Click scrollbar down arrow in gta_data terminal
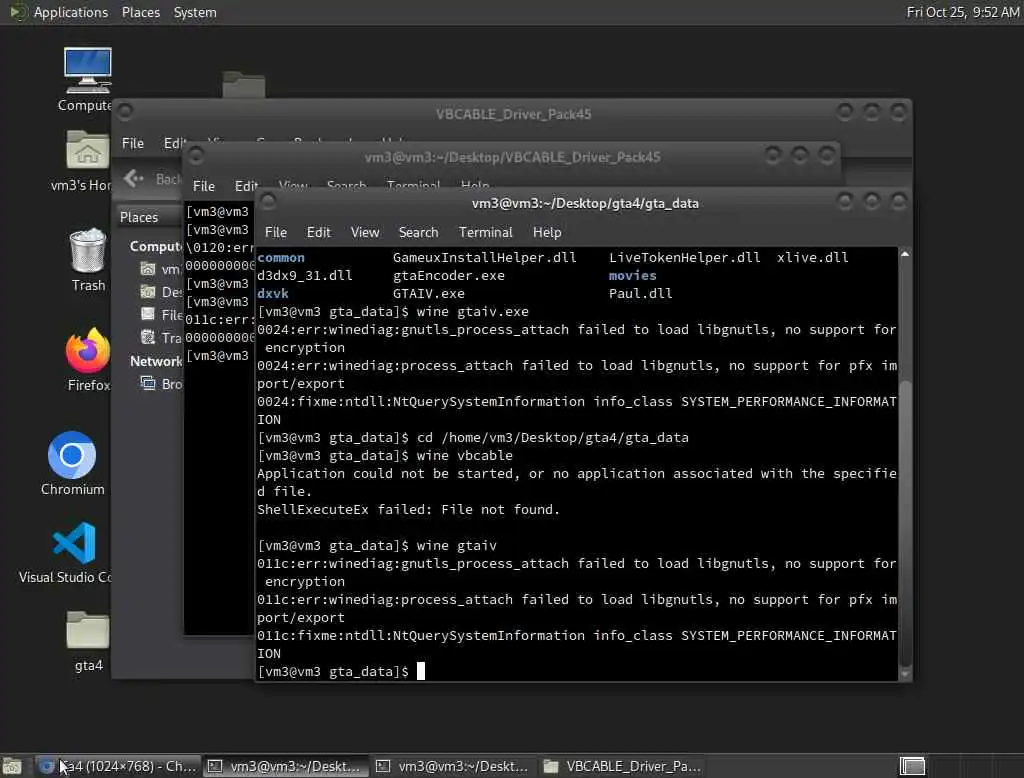 (905, 673)
